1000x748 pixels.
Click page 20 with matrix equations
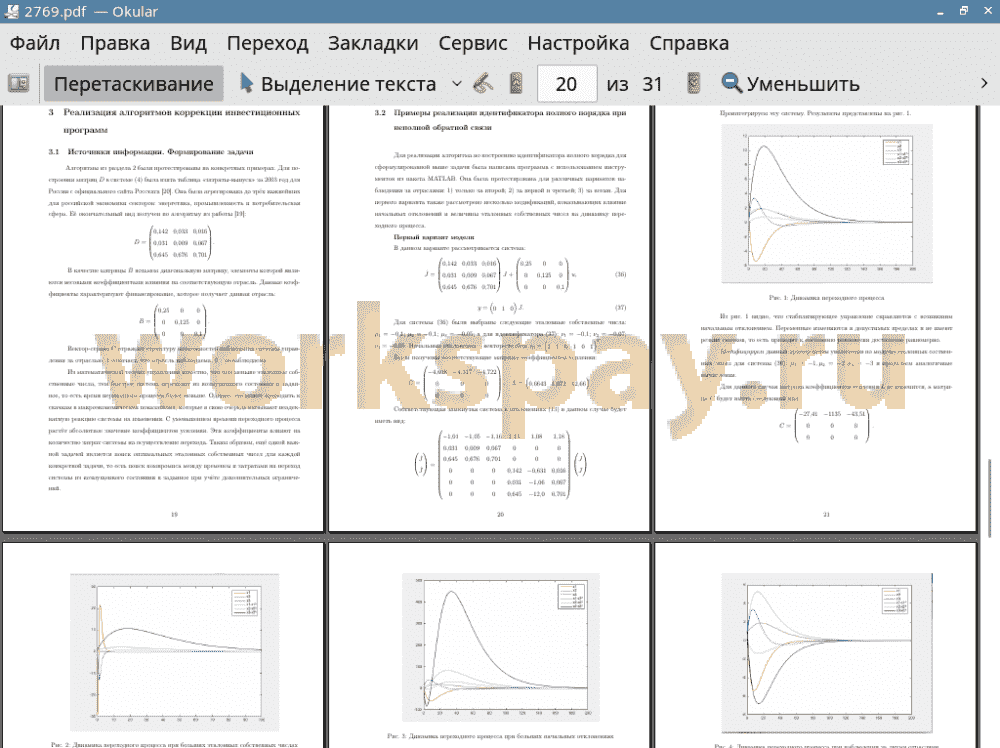(x=489, y=318)
